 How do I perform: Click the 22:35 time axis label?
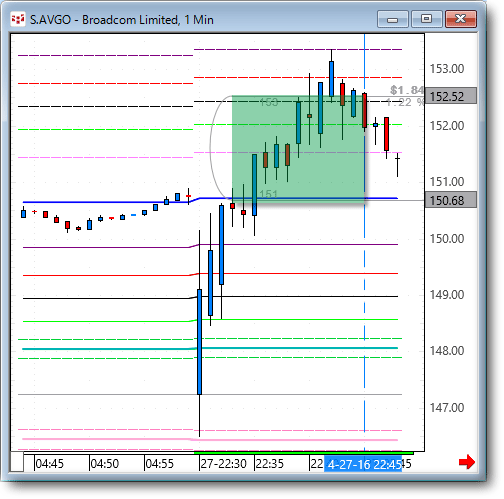pyautogui.click(x=269, y=464)
